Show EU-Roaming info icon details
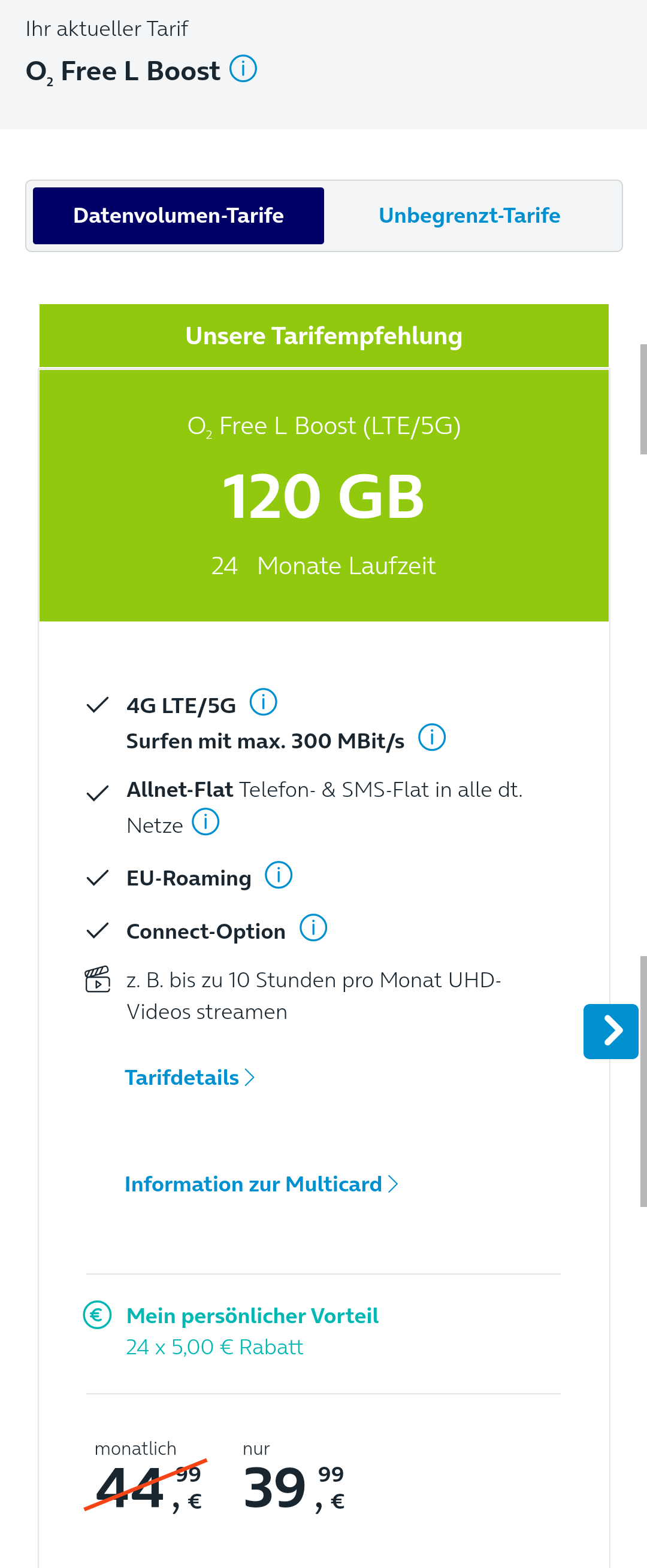The width and height of the screenshot is (647, 1568). pos(279,875)
